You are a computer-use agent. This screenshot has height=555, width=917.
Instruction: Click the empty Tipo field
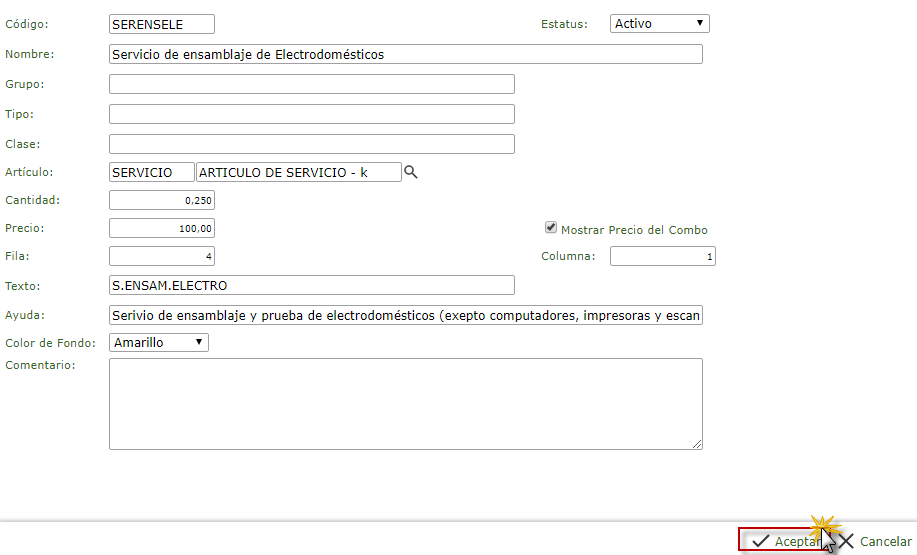(x=311, y=114)
